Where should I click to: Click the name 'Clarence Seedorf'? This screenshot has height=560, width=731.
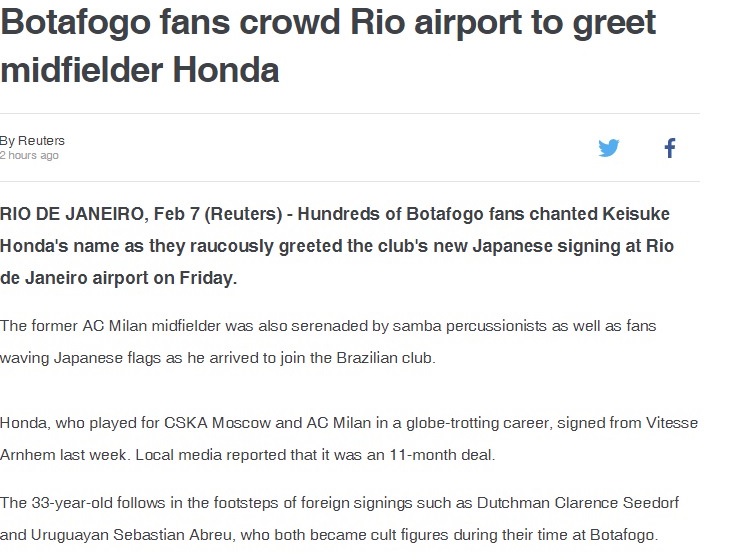[617, 503]
